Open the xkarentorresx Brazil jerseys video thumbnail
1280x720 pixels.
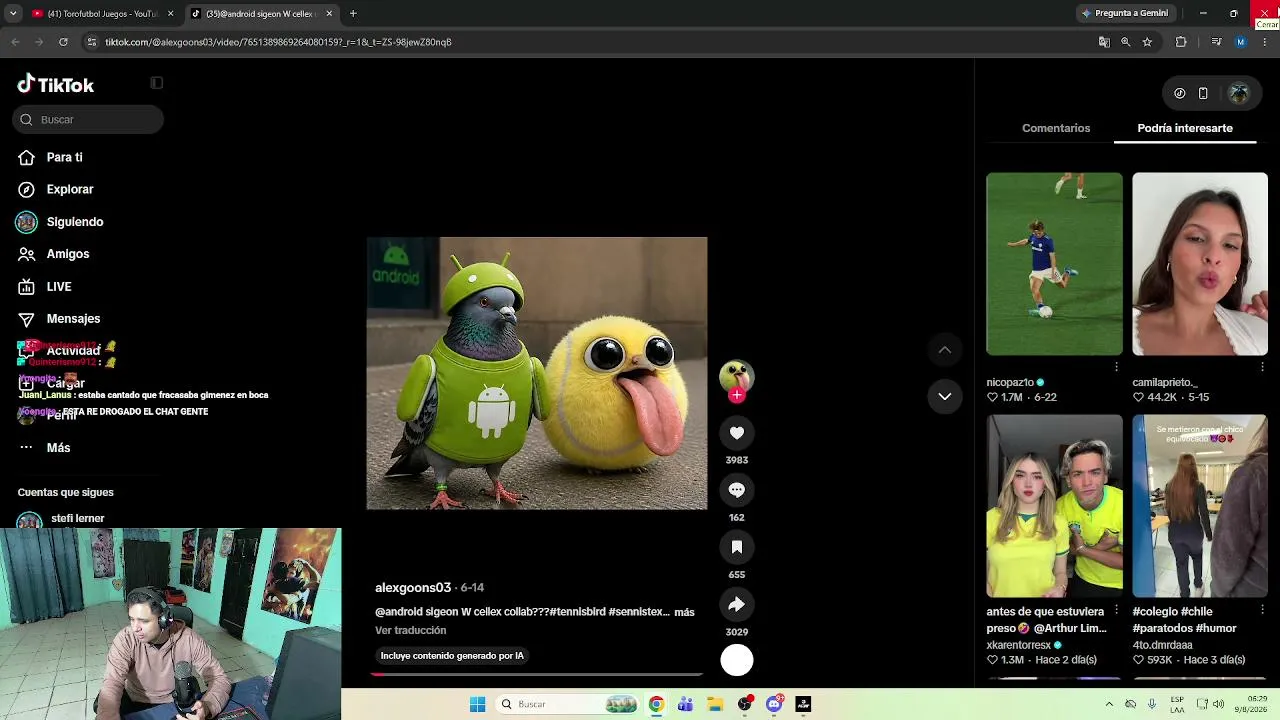(1054, 506)
